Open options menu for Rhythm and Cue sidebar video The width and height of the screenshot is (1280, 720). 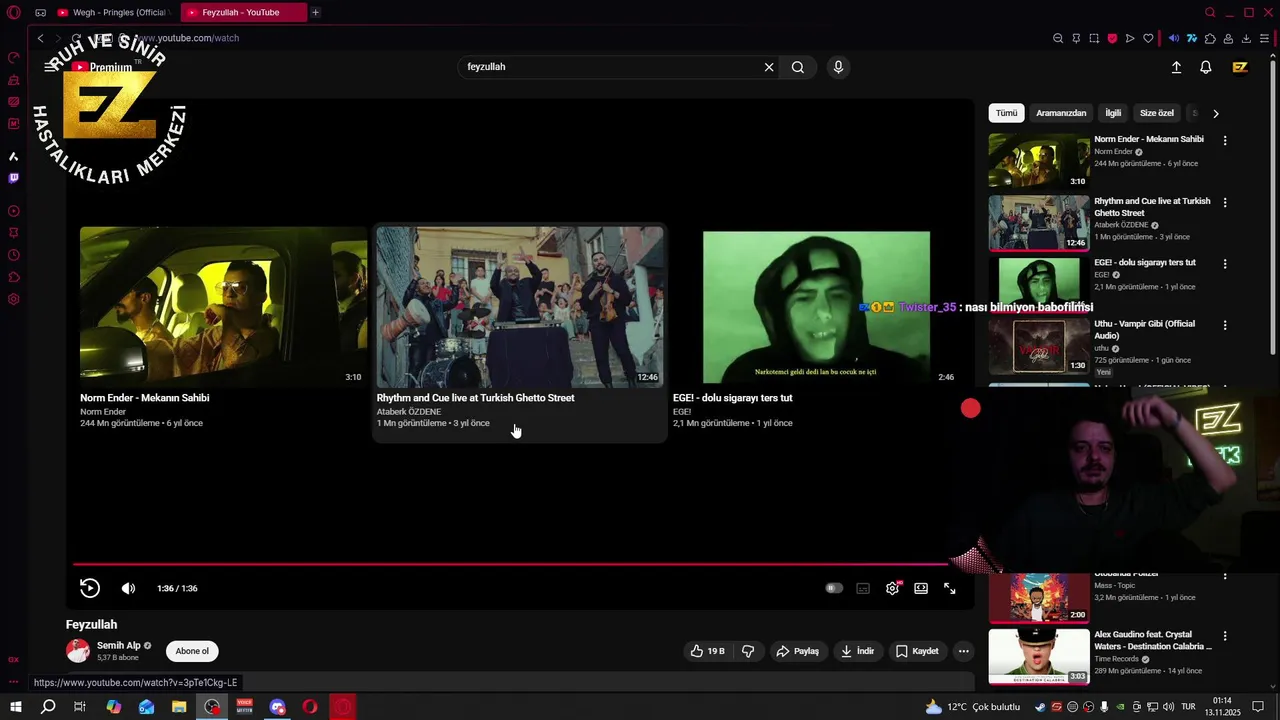(1225, 203)
